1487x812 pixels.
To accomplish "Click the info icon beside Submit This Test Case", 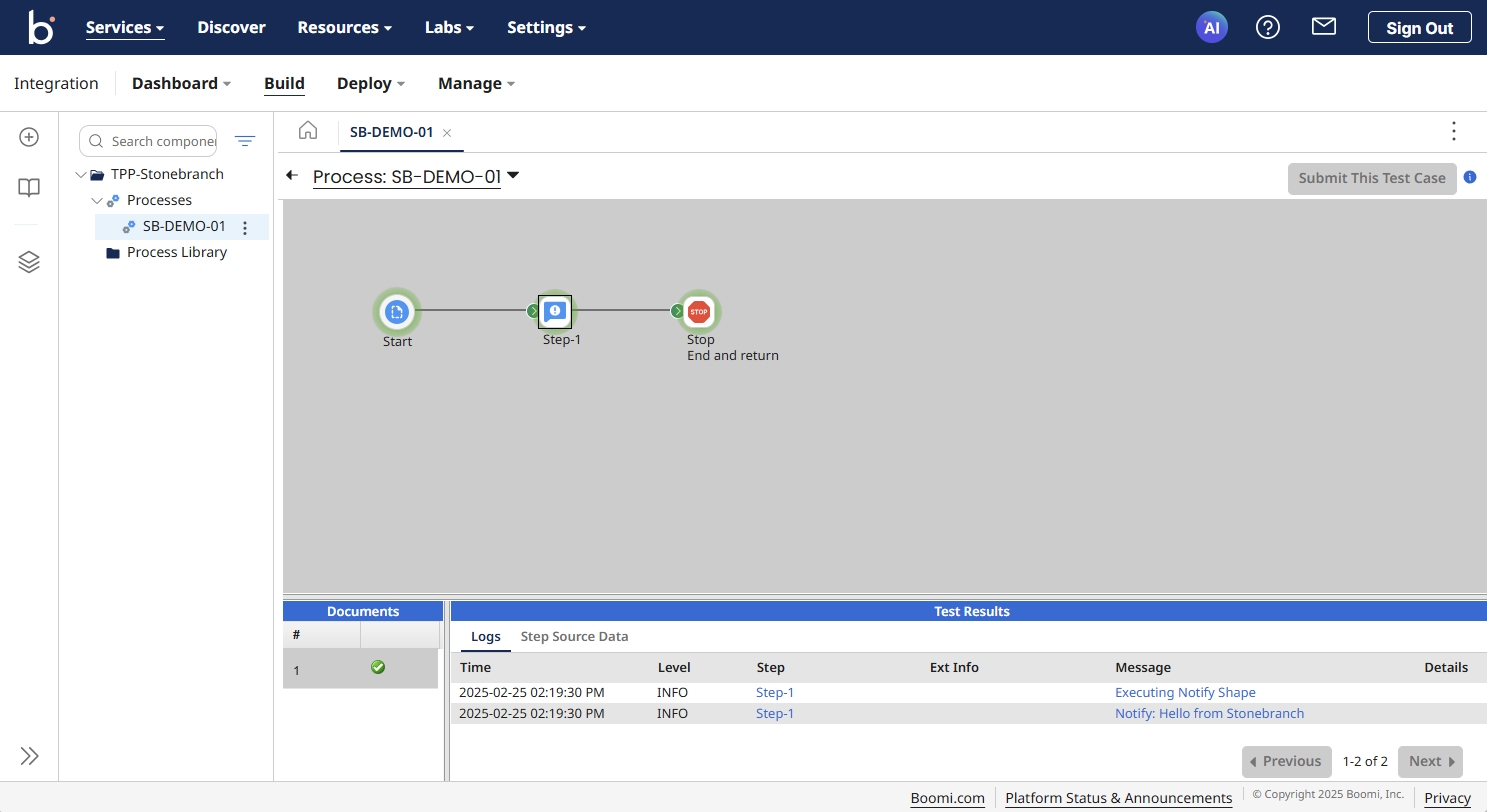I will (x=1470, y=177).
